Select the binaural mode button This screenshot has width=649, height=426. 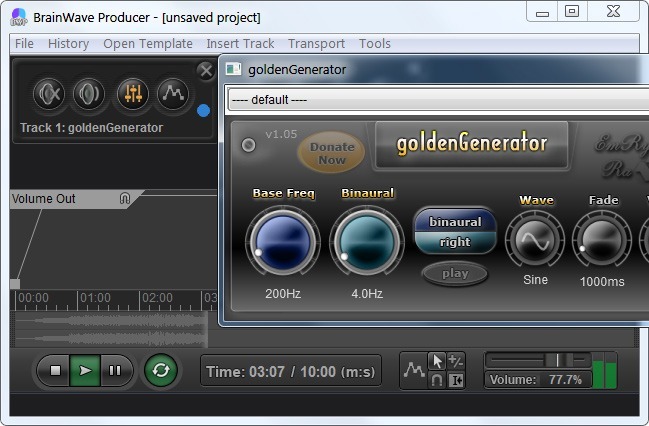pyautogui.click(x=455, y=221)
